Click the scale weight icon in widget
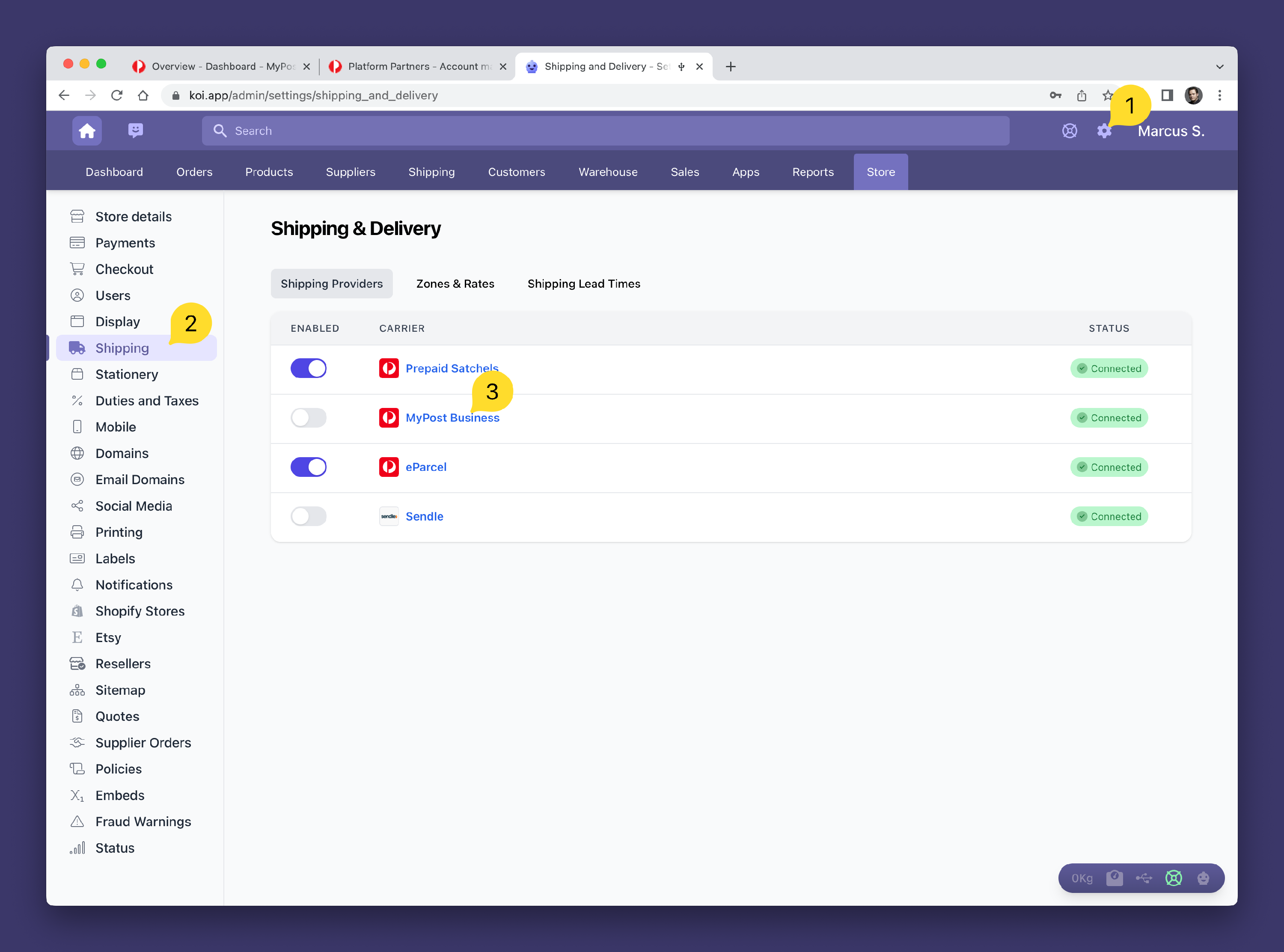This screenshot has height=952, width=1284. (x=1114, y=878)
